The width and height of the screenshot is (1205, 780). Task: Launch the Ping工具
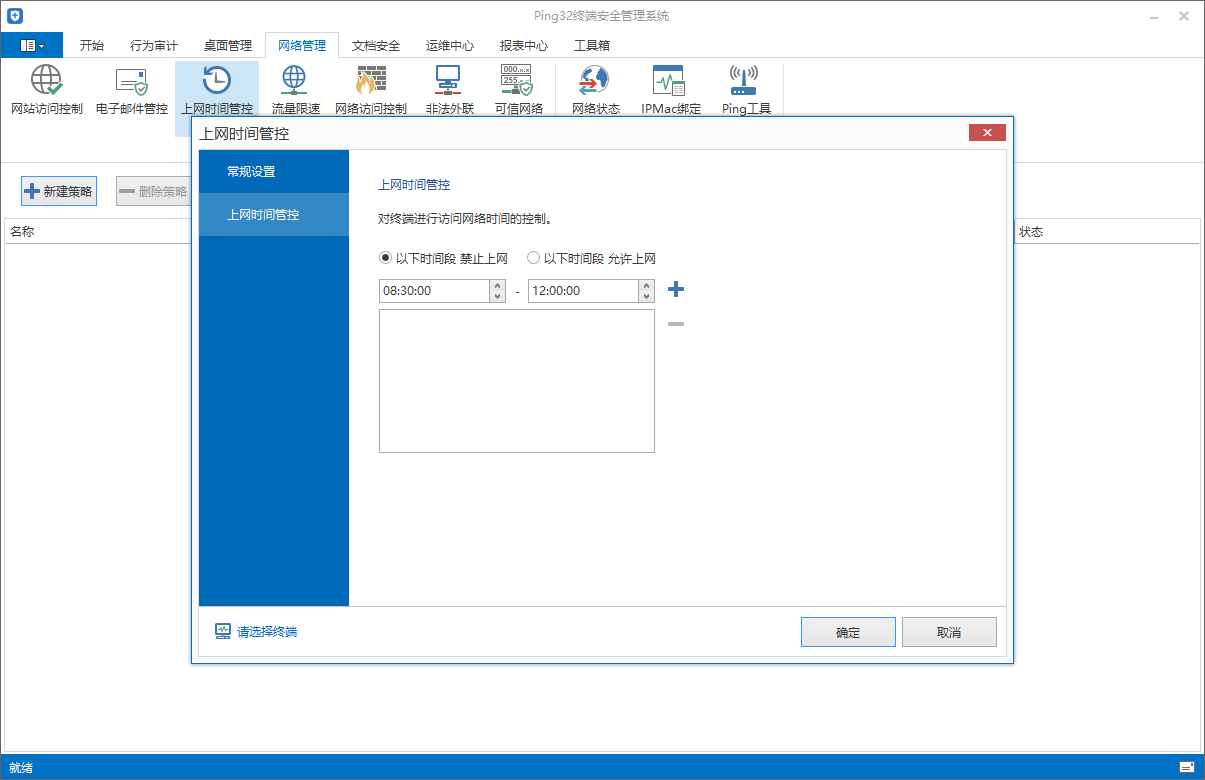pos(746,90)
